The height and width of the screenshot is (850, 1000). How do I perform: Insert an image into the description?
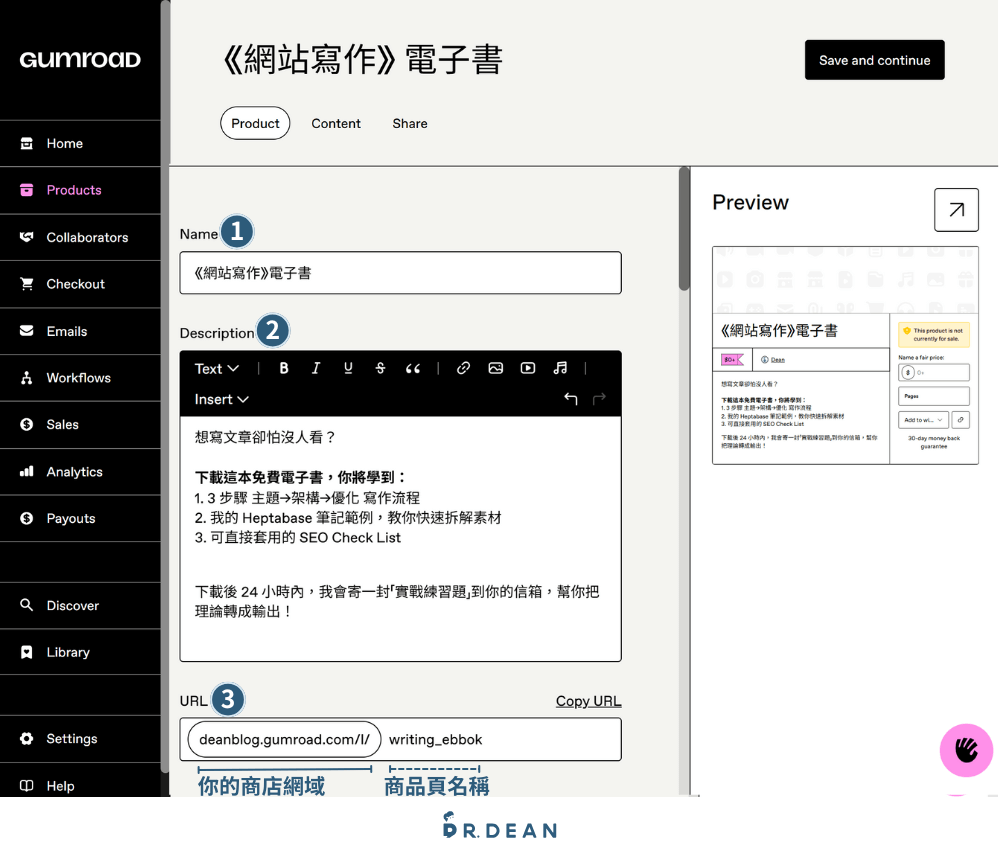click(x=495, y=368)
